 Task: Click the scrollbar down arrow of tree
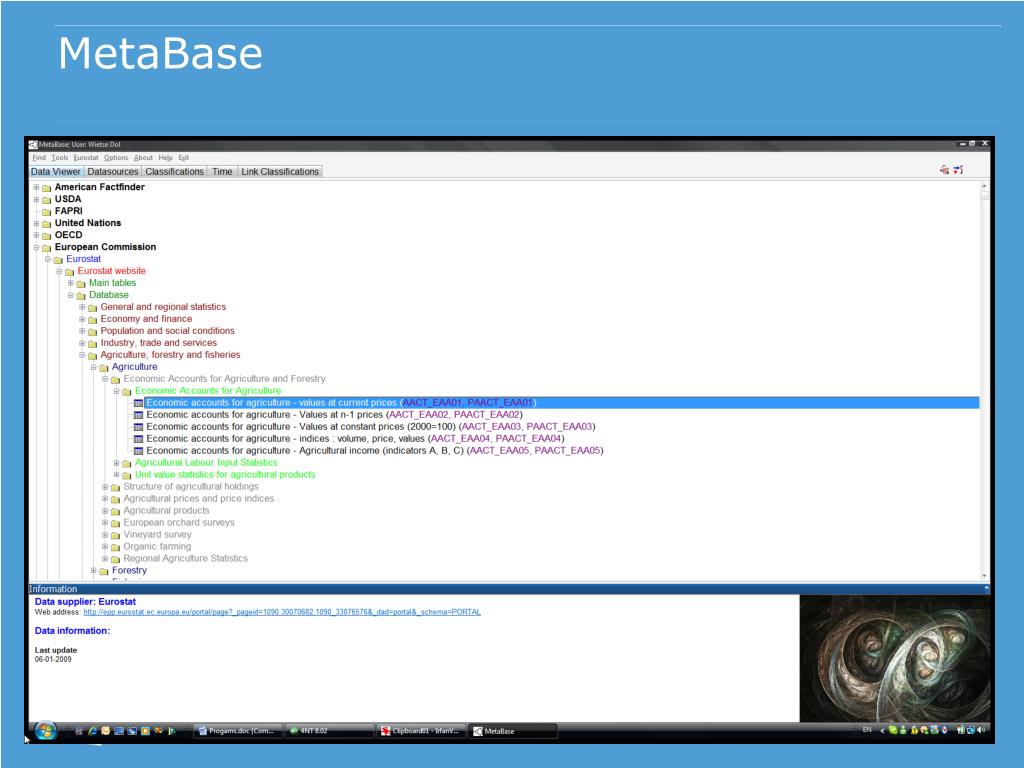pos(984,576)
